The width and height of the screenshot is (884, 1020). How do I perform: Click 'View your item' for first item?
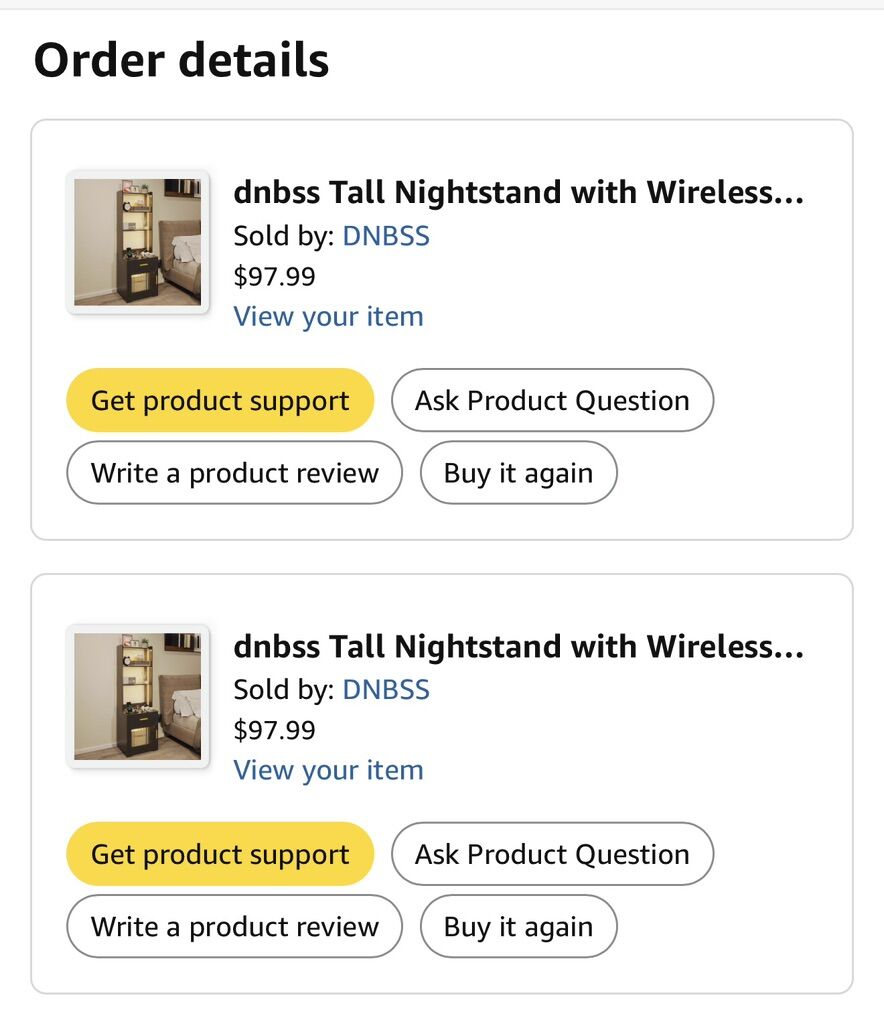click(x=328, y=316)
